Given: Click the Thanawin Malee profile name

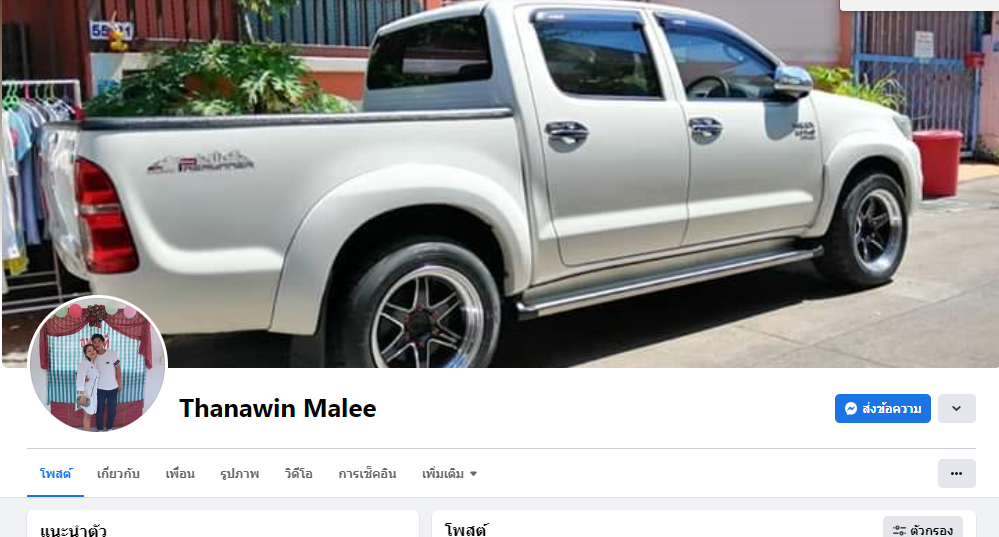Looking at the screenshot, I should [278, 408].
